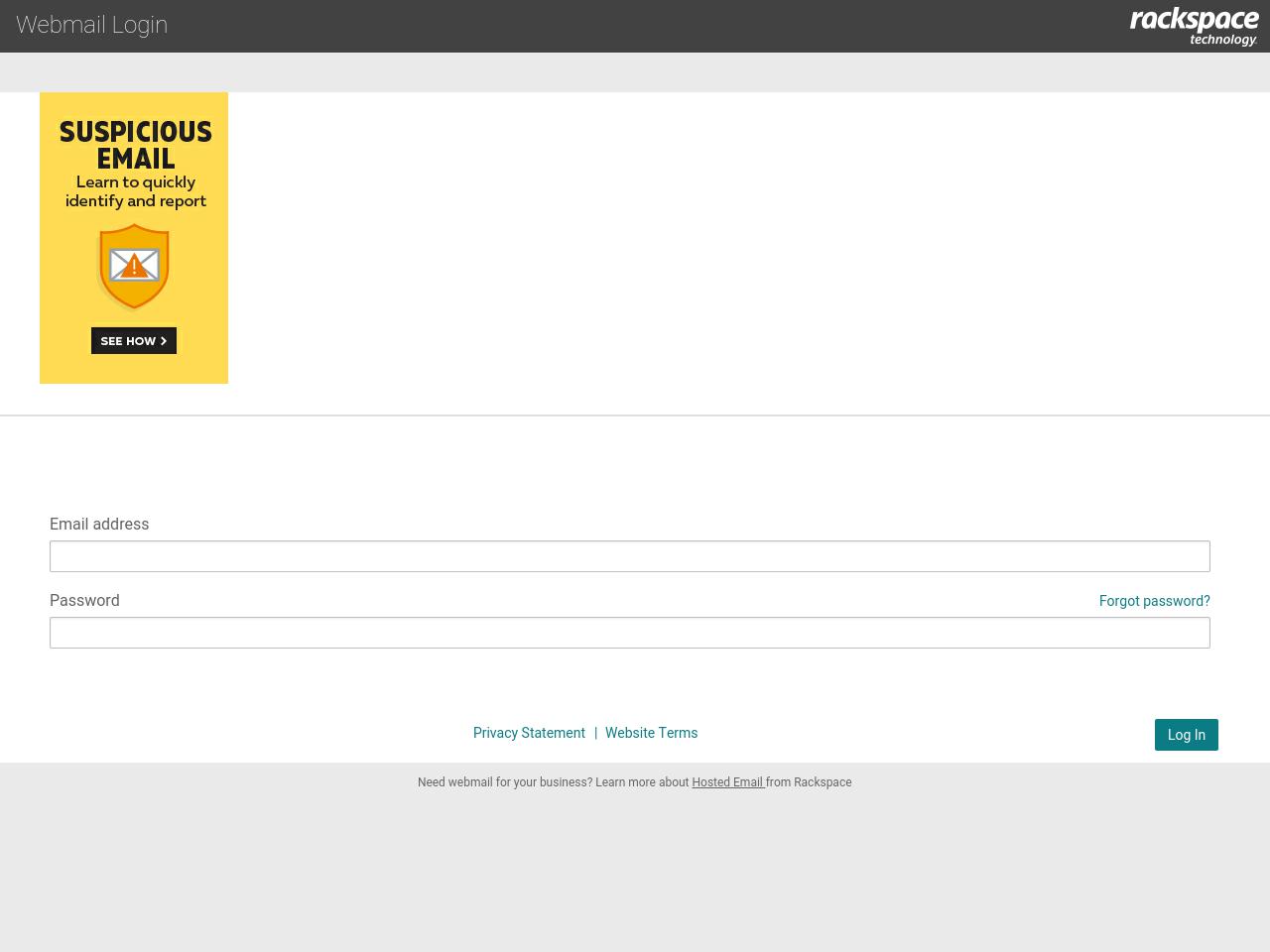The height and width of the screenshot is (952, 1270).
Task: Click the SUSPICIOUS EMAIL banner headline
Action: pyautogui.click(x=135, y=145)
